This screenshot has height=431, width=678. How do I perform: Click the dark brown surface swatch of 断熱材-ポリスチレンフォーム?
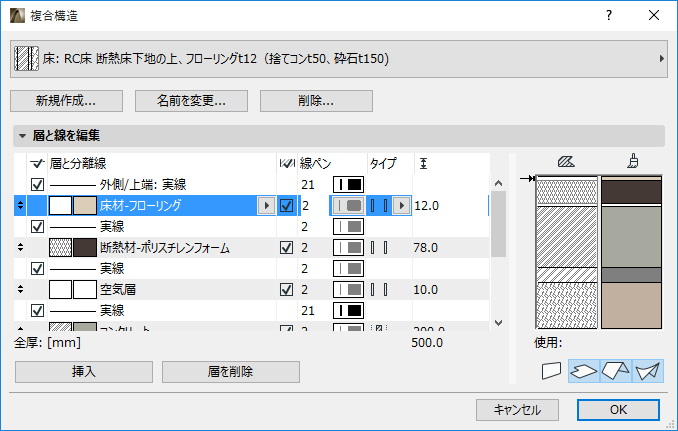tap(85, 248)
